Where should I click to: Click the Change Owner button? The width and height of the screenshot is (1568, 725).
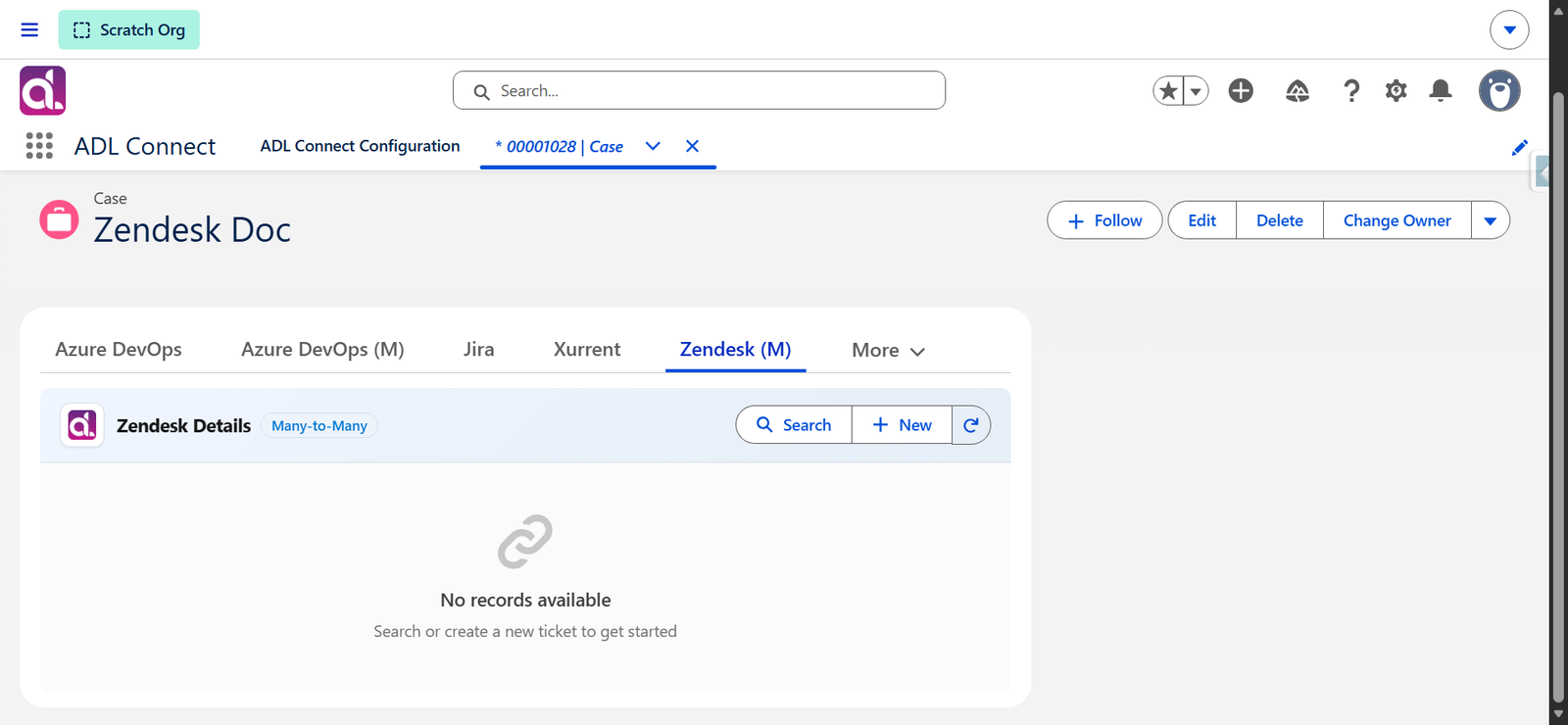pyautogui.click(x=1396, y=220)
